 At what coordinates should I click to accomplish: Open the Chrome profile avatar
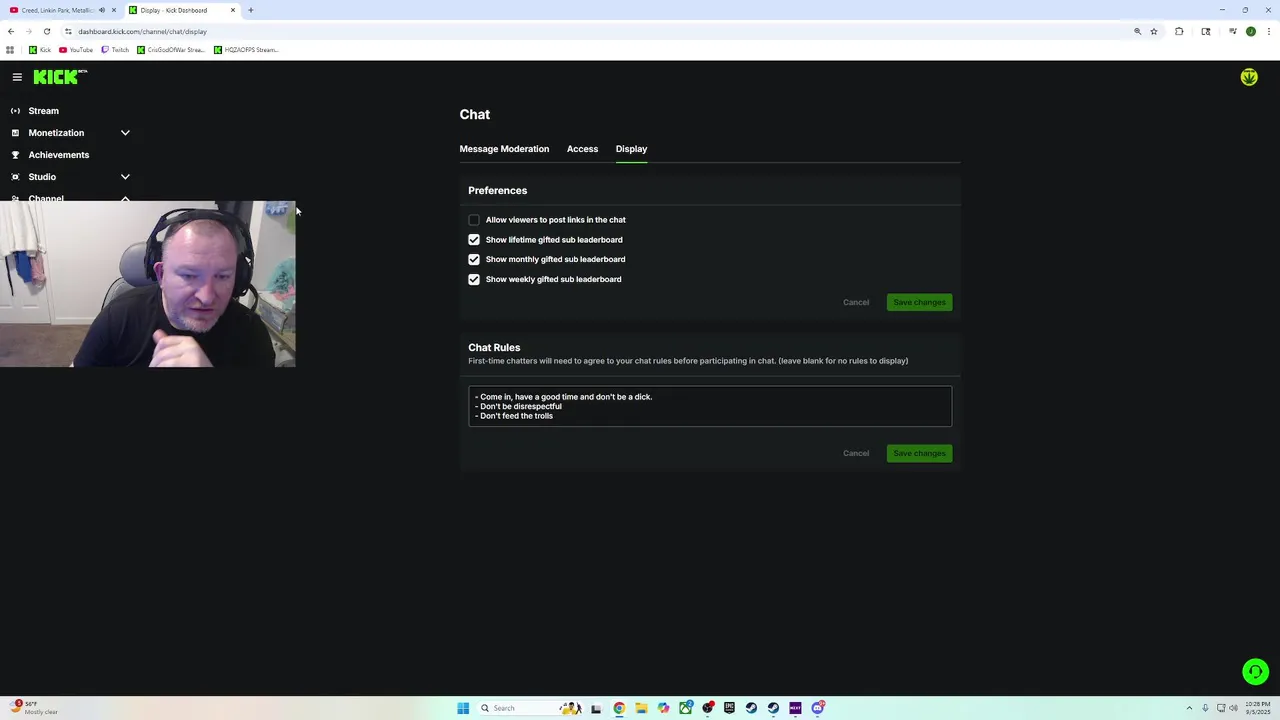(x=1250, y=31)
